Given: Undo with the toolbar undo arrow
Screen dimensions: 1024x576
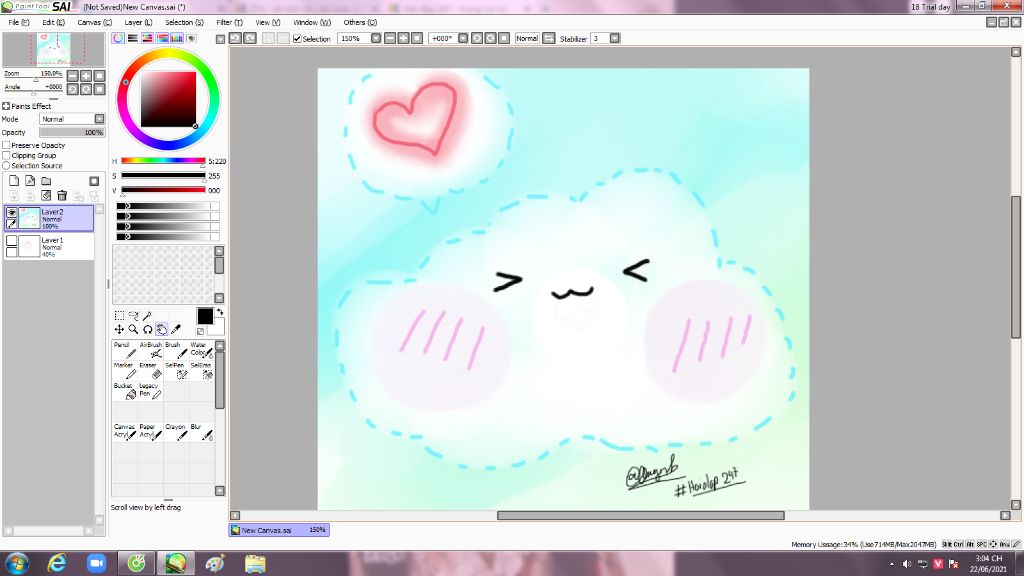Looking at the screenshot, I should coord(236,39).
